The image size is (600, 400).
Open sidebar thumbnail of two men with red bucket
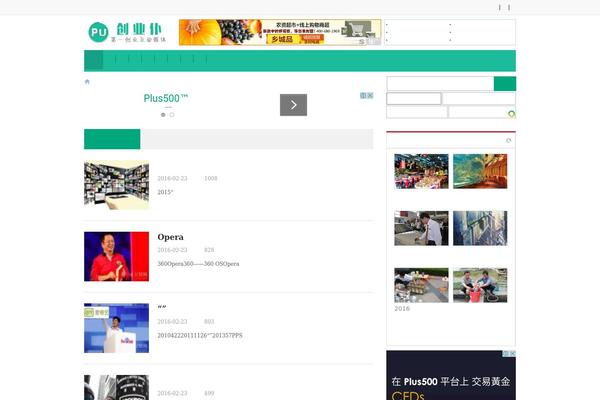pyautogui.click(x=480, y=285)
